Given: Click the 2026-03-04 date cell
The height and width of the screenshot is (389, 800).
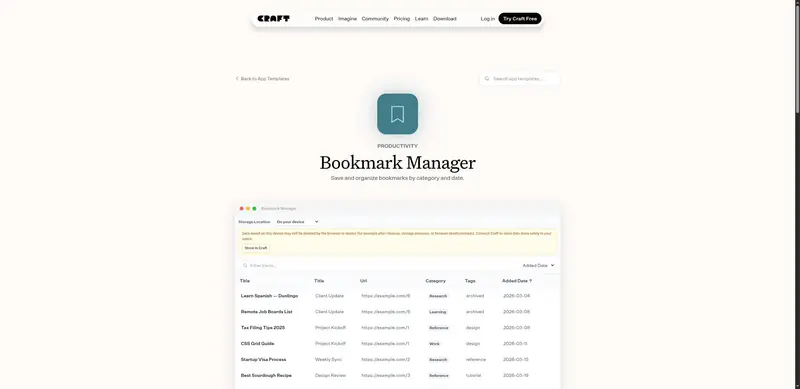Looking at the screenshot, I should tap(516, 296).
